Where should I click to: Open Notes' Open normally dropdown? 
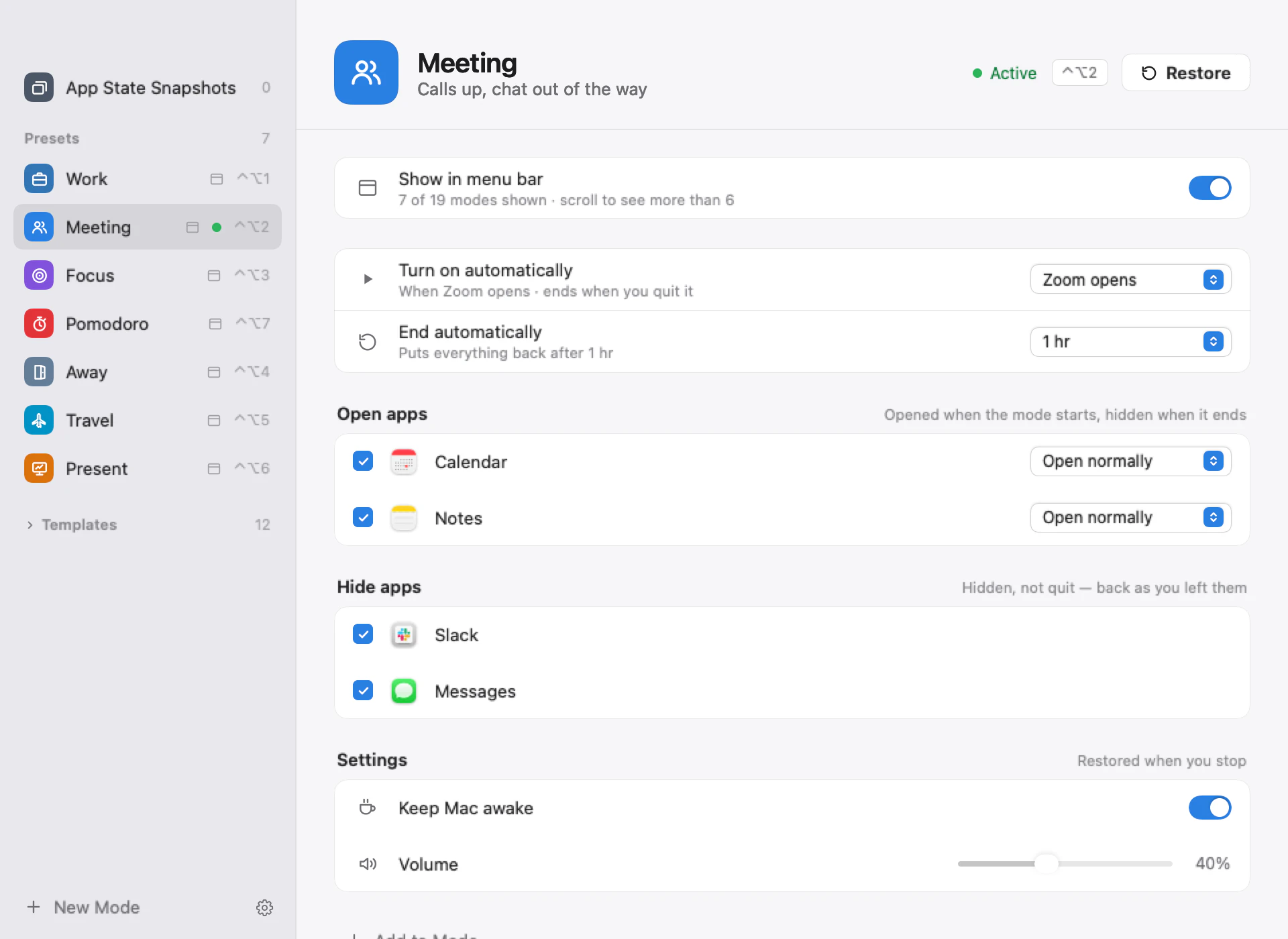[x=1130, y=518]
